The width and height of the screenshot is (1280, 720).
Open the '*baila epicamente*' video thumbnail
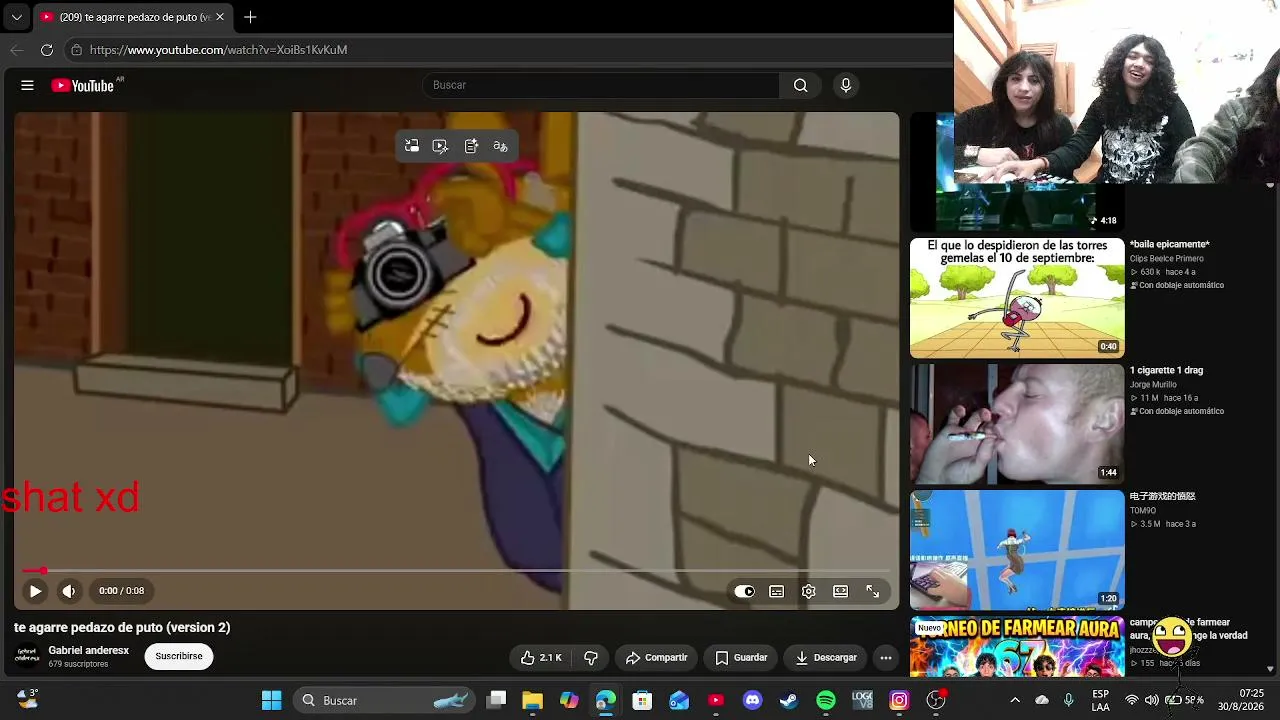pos(1017,297)
